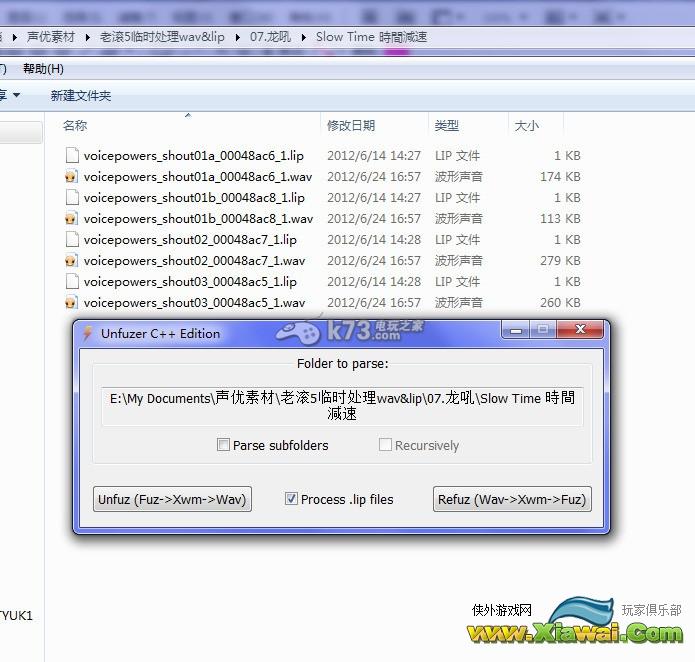Click icon of voicepowers_shout03_00048ac5_1.lip file

point(72,282)
